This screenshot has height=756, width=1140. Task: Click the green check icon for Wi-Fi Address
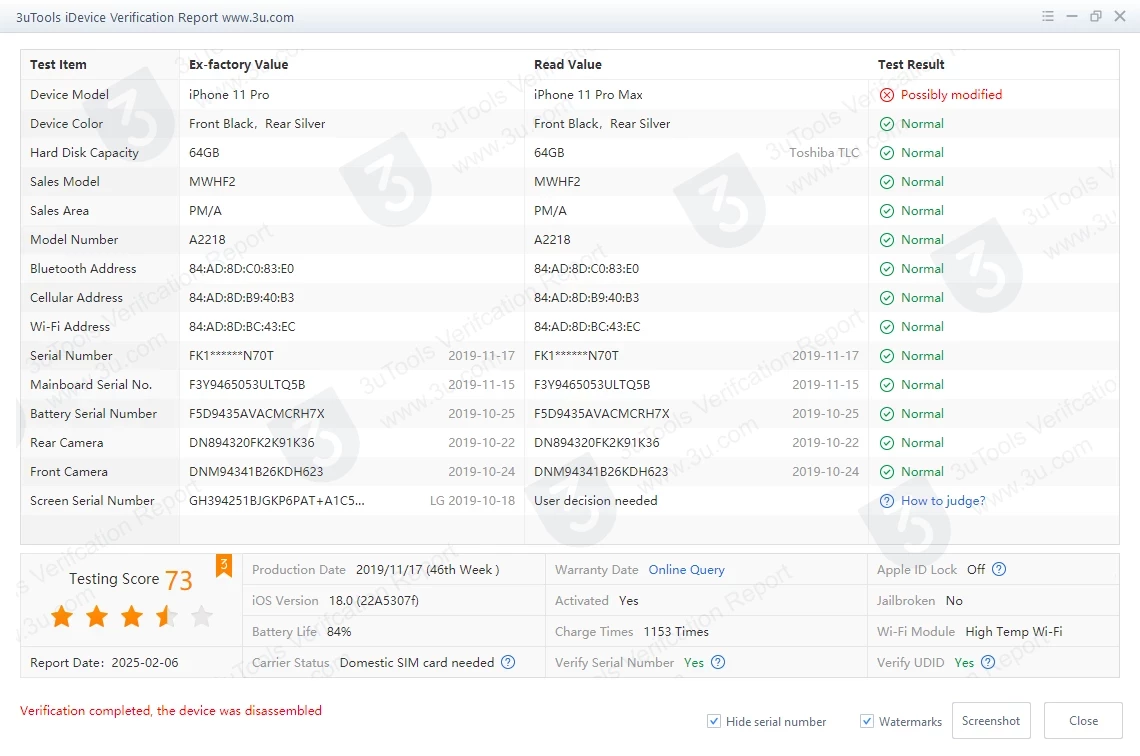click(x=887, y=327)
